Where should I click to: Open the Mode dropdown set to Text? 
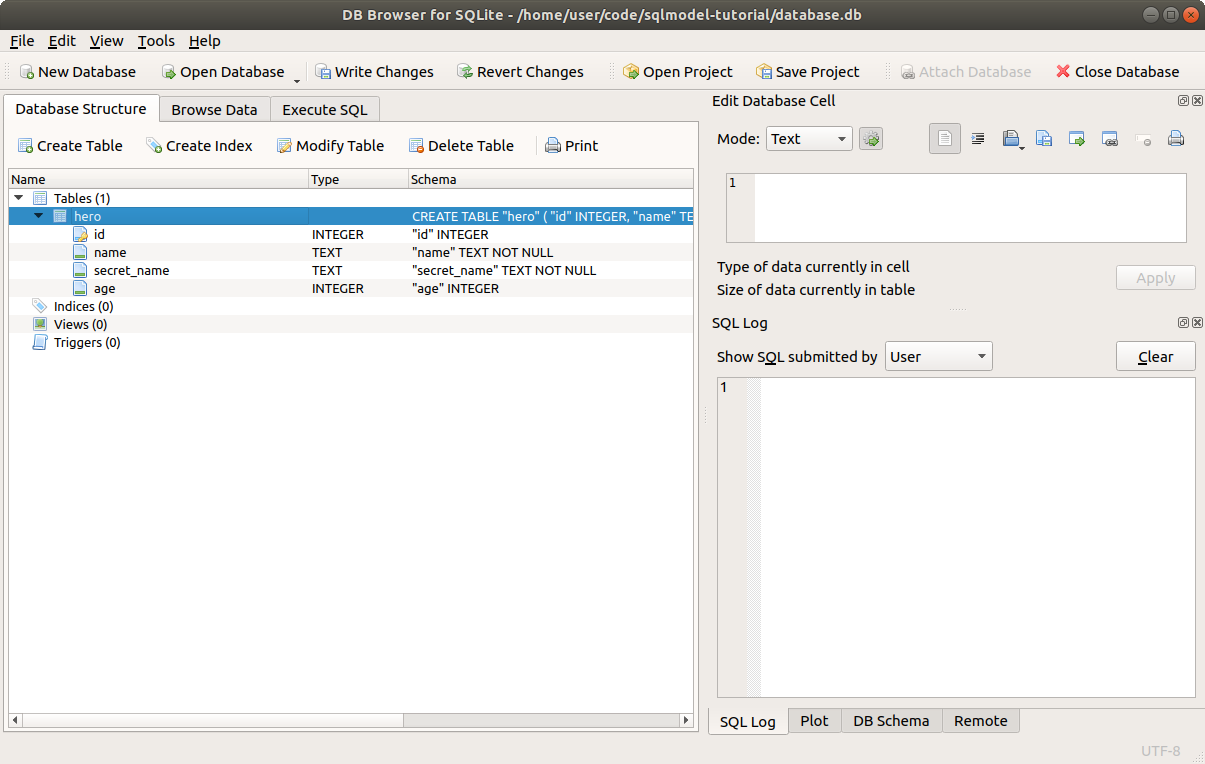(809, 139)
